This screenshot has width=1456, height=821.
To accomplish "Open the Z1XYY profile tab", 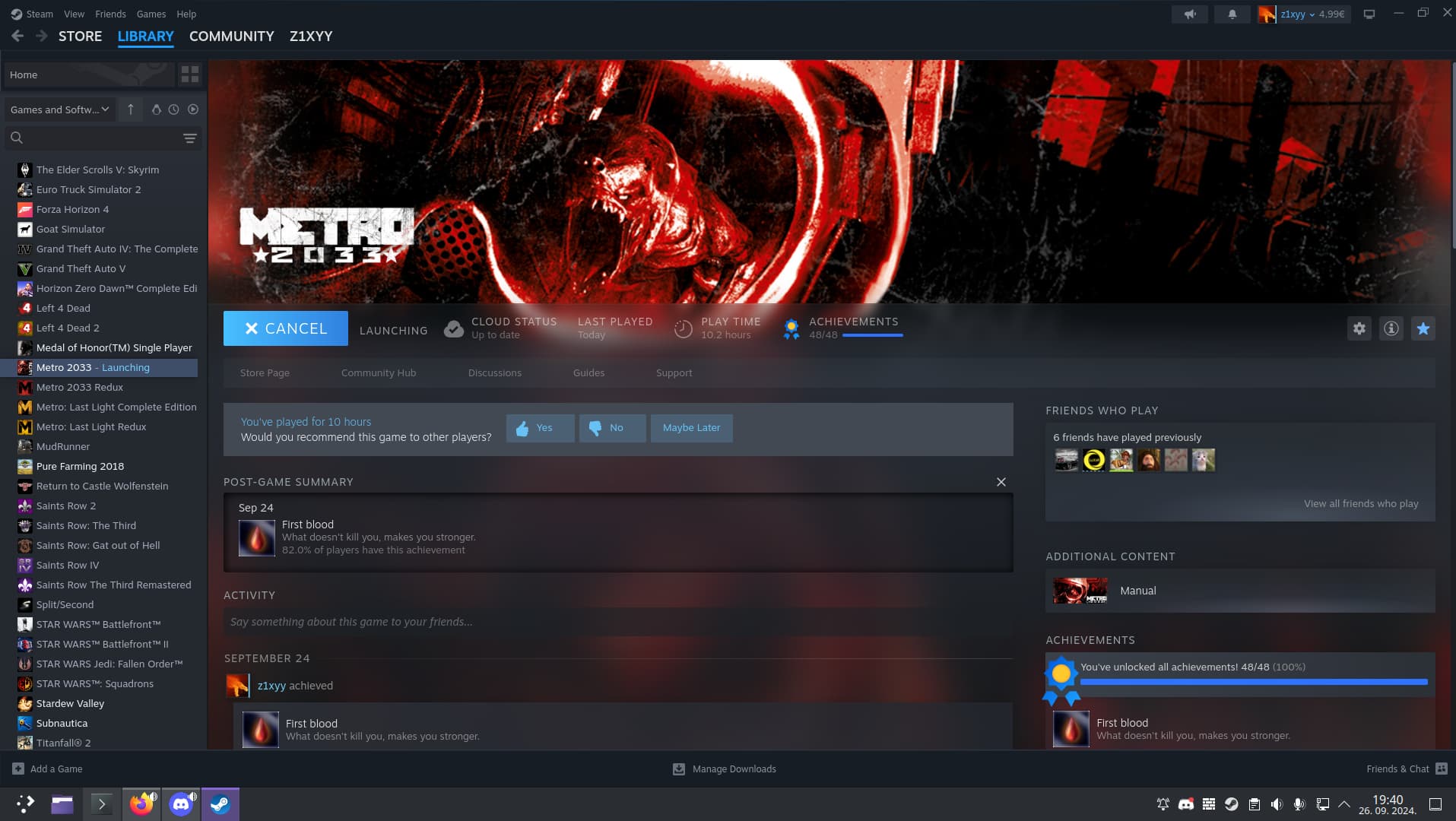I will click(x=310, y=36).
